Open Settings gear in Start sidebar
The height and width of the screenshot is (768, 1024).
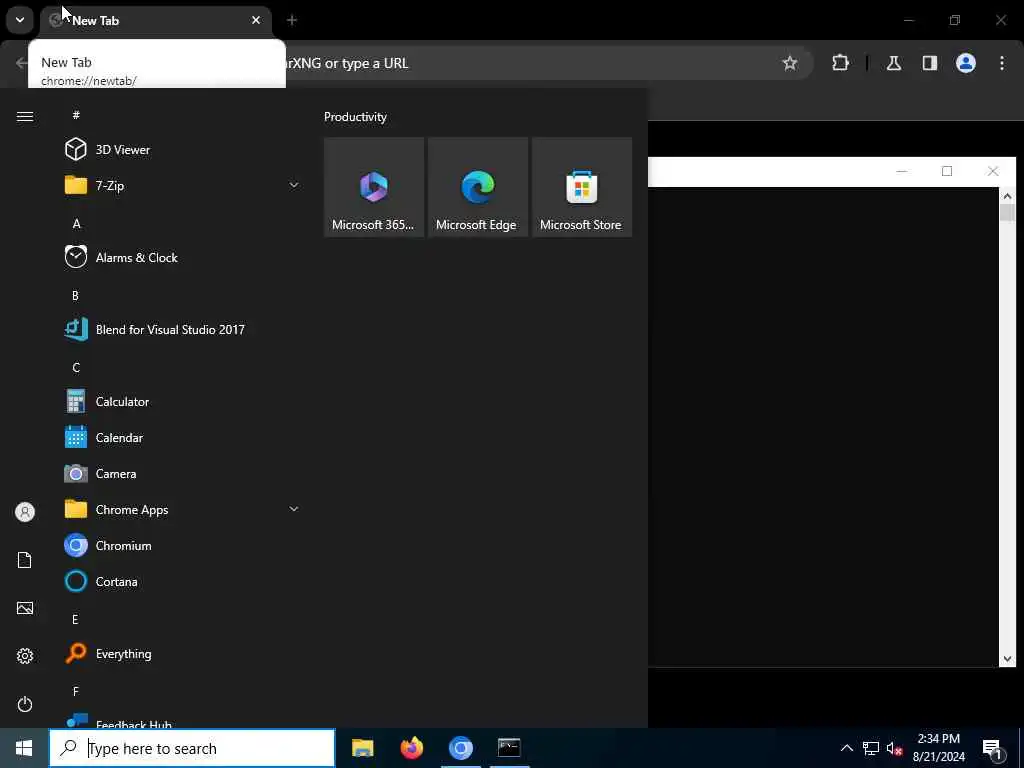25,656
